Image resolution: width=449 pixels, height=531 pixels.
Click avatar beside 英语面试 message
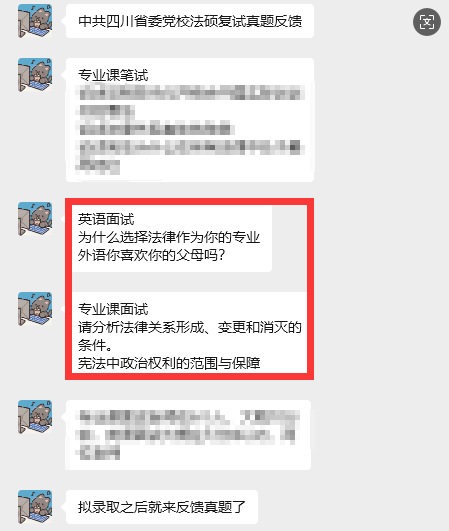pos(35,219)
